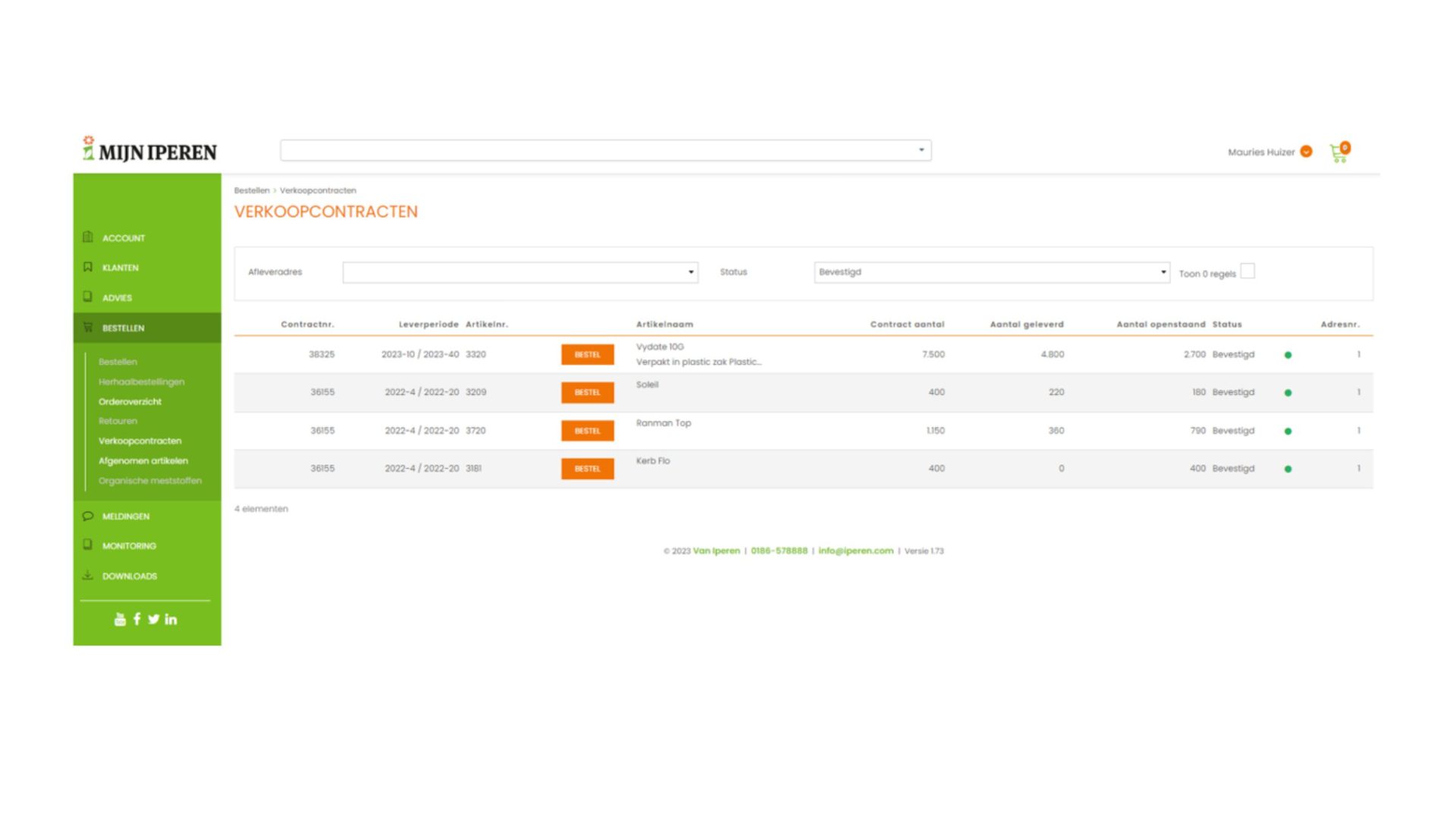This screenshot has height=819, width=1456.
Task: Expand the Mauries Huizer user menu
Action: (1306, 152)
